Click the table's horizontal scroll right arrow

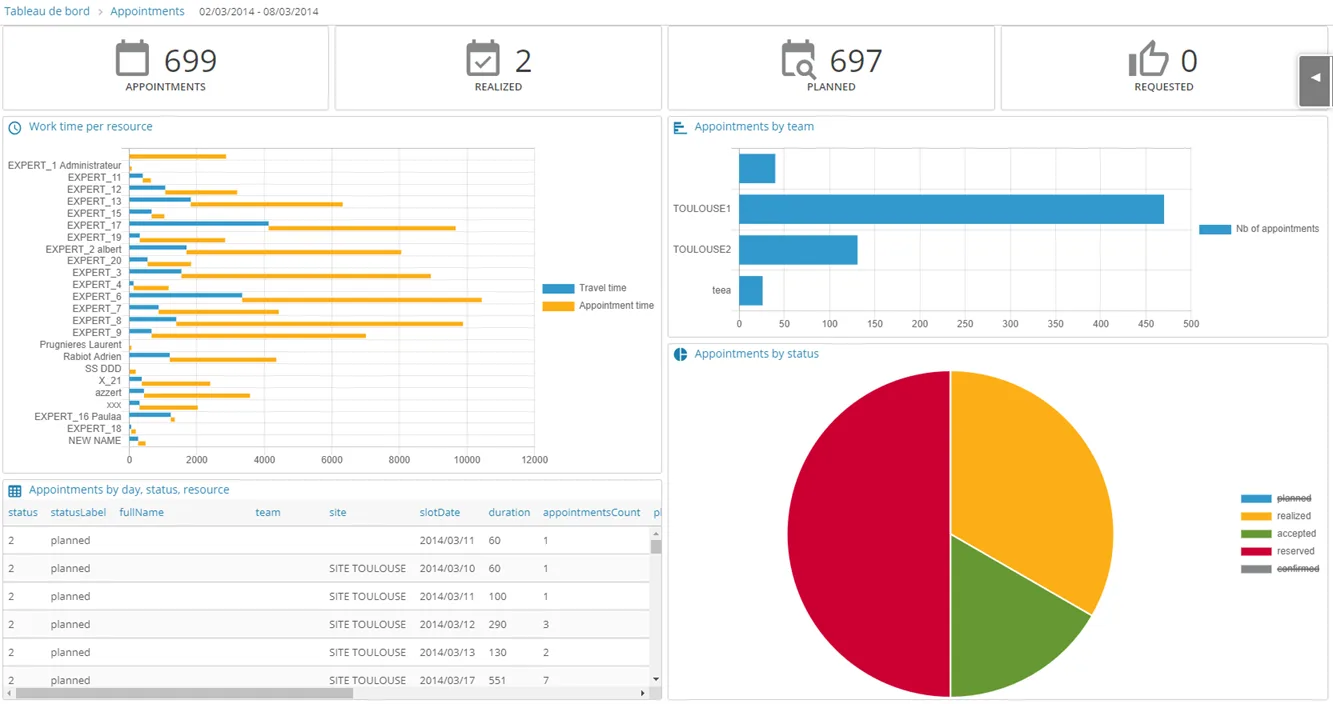(x=643, y=693)
